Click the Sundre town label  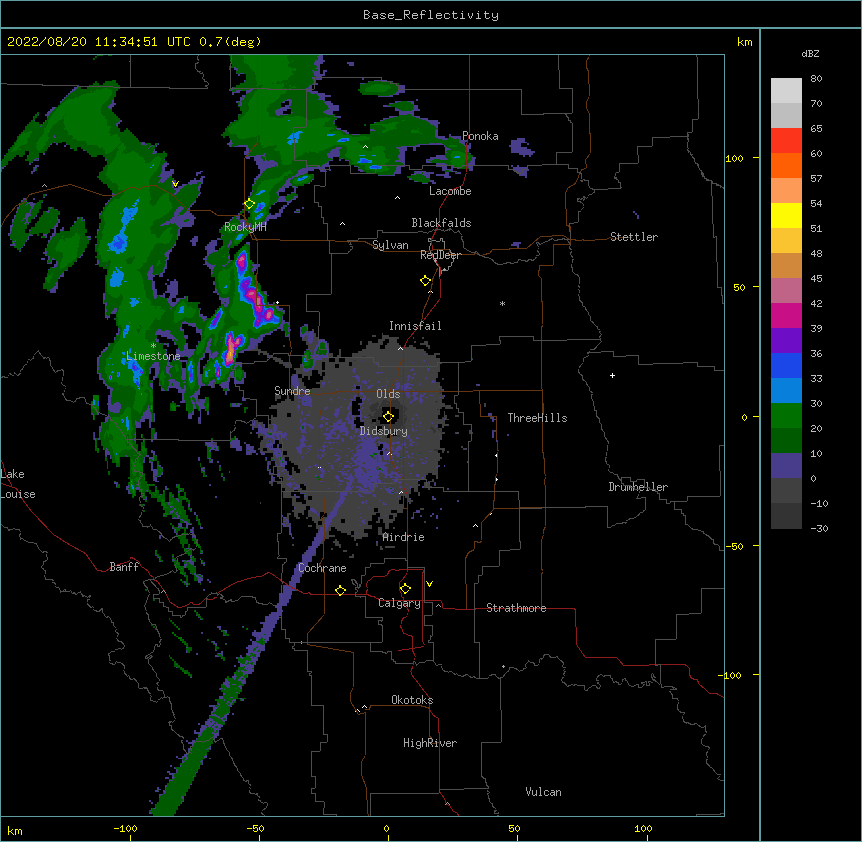pos(292,391)
